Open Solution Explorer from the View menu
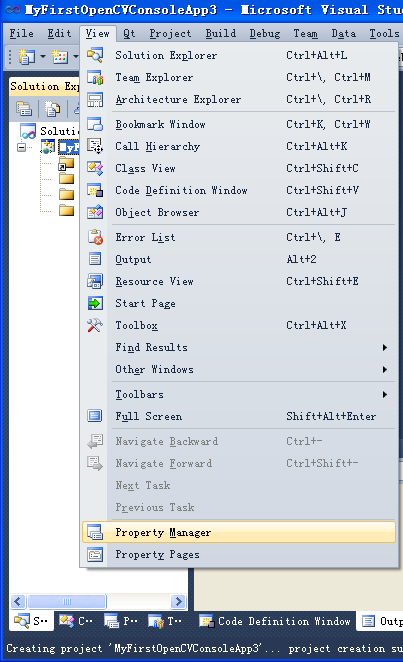Viewport: 403px width, 662px height. pyautogui.click(x=239, y=55)
